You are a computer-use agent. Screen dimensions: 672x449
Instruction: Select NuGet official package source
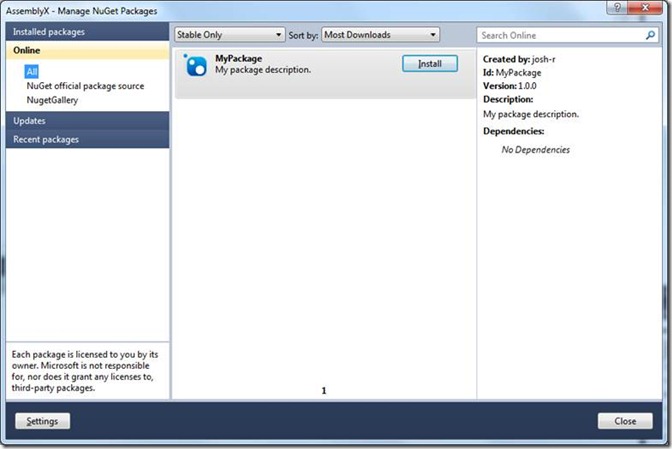coord(85,86)
